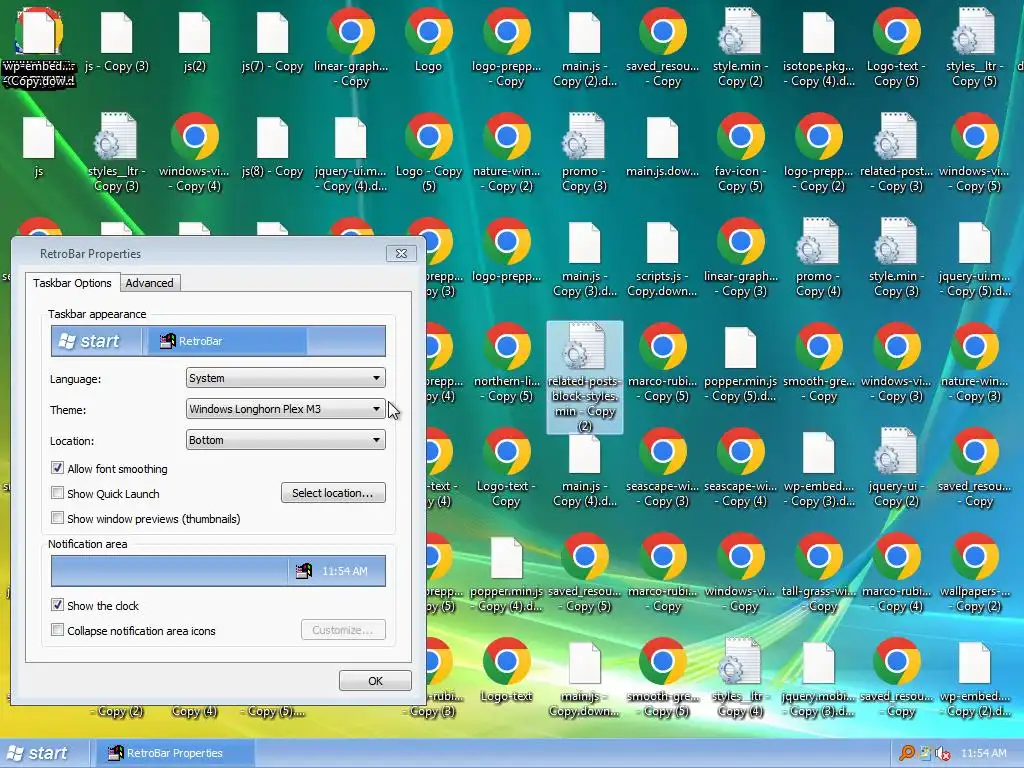Select the 'styles__ltr - Copy (3)' icon
1024x768 pixels.
[116, 136]
